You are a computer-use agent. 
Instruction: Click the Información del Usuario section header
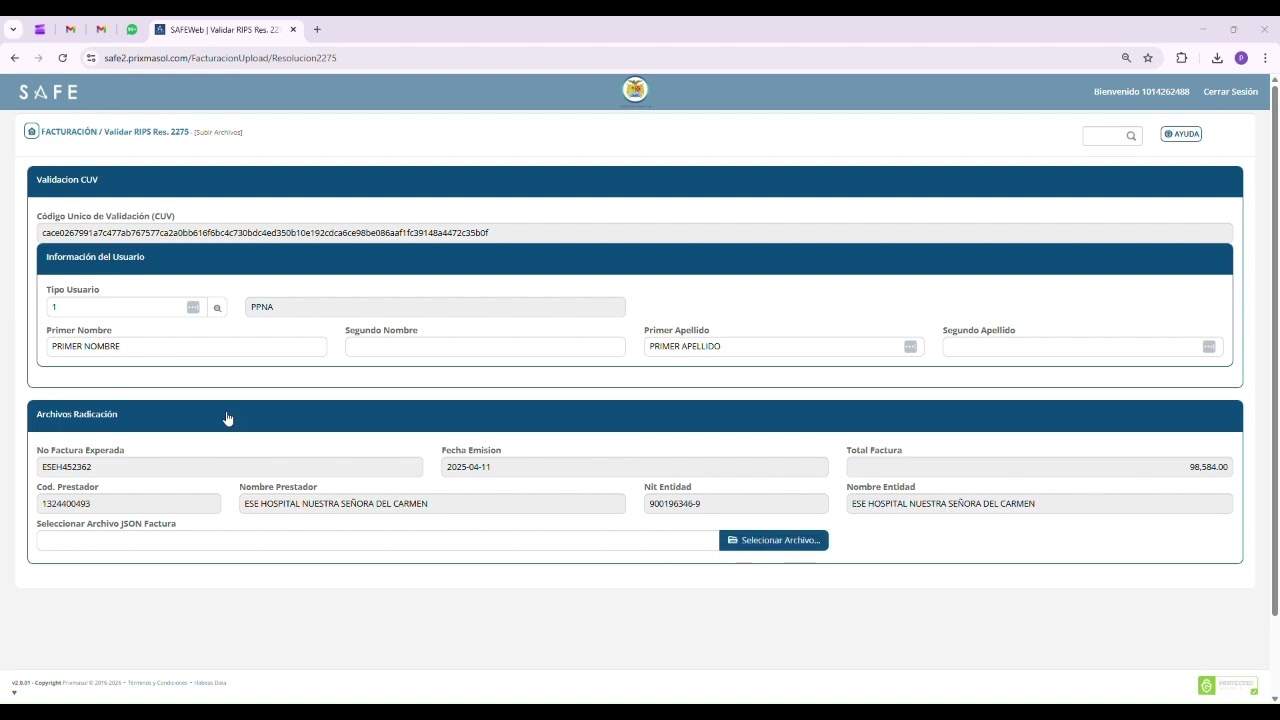click(635, 258)
